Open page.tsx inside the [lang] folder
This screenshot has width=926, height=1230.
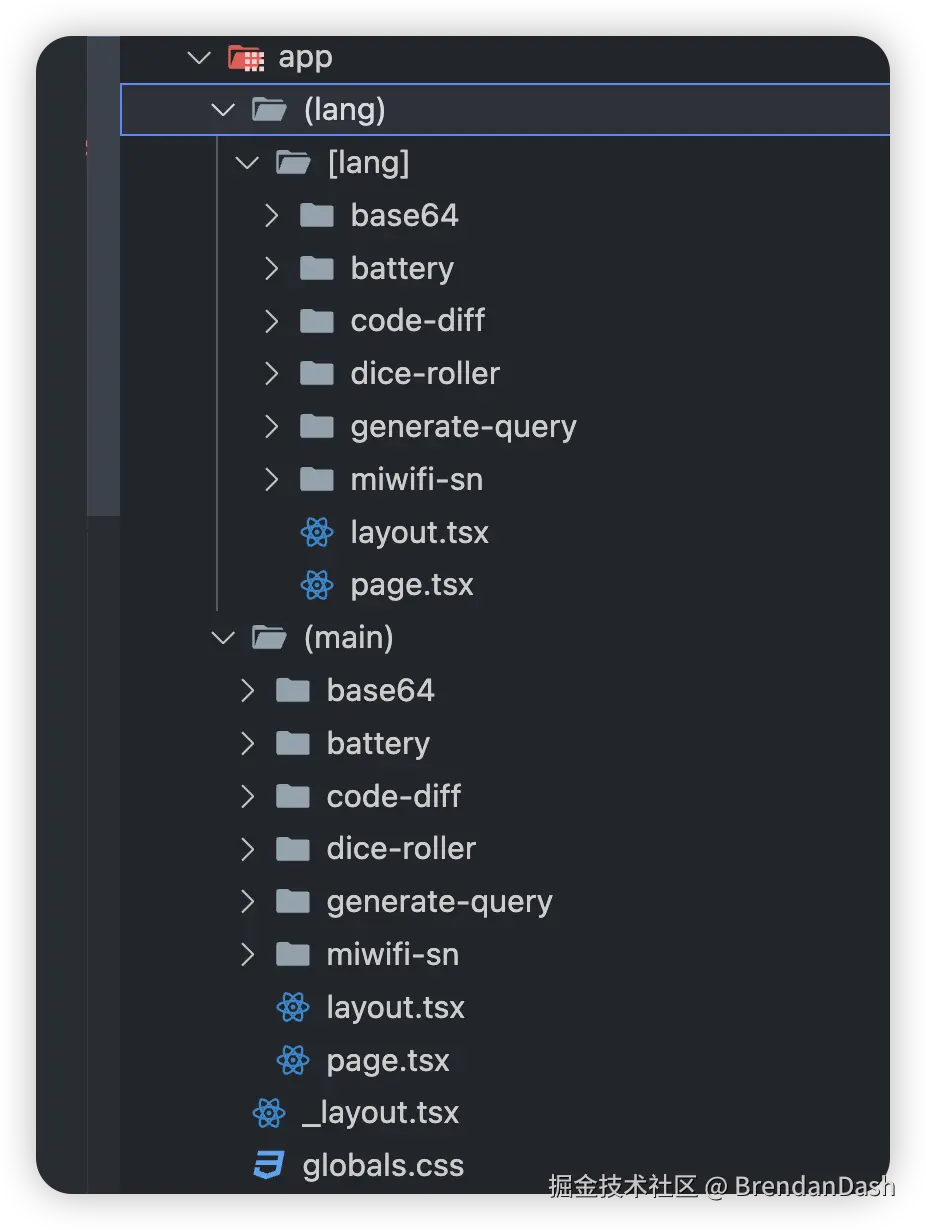[412, 585]
